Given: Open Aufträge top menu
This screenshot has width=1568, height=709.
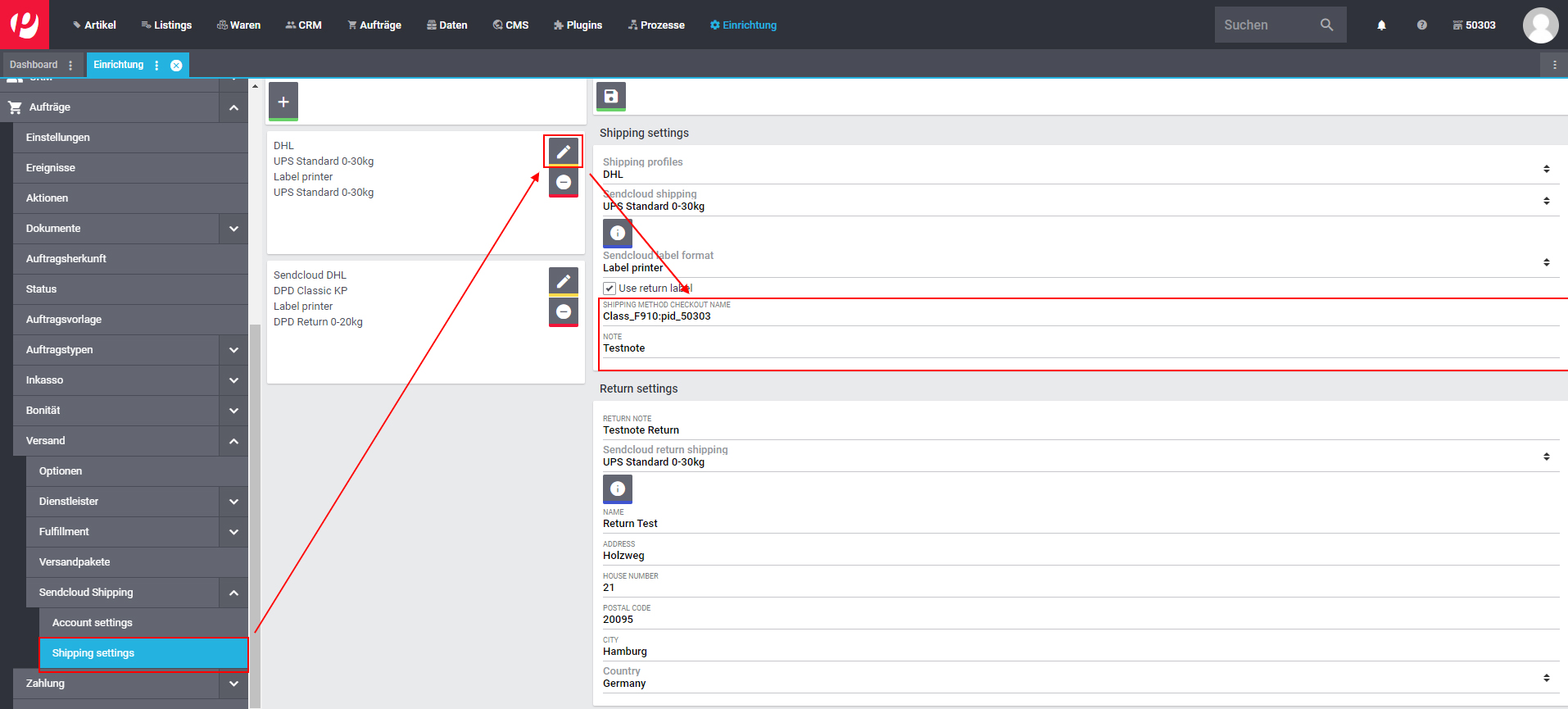Looking at the screenshot, I should [x=374, y=25].
